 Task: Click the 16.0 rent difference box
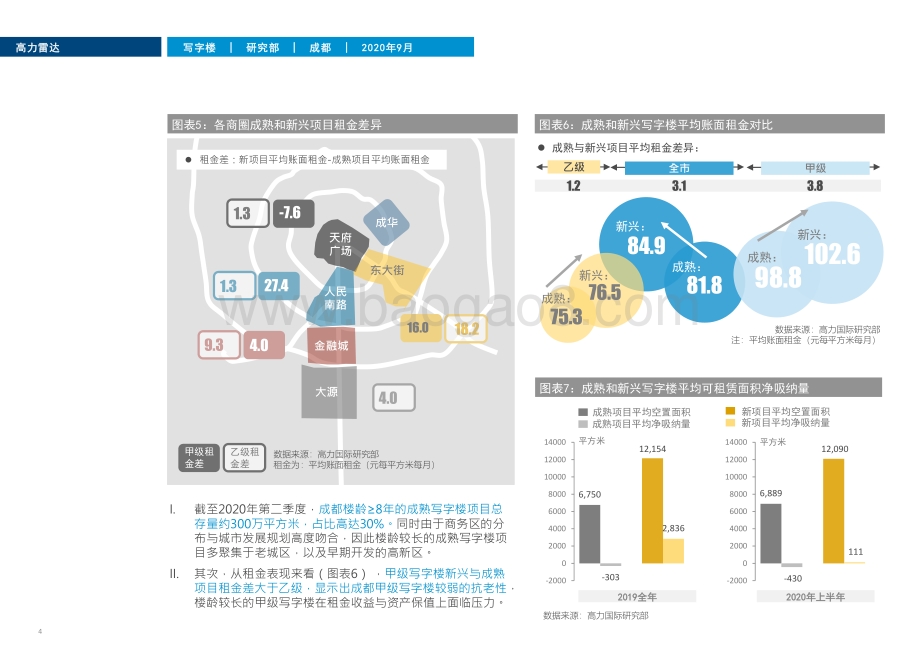[421, 328]
